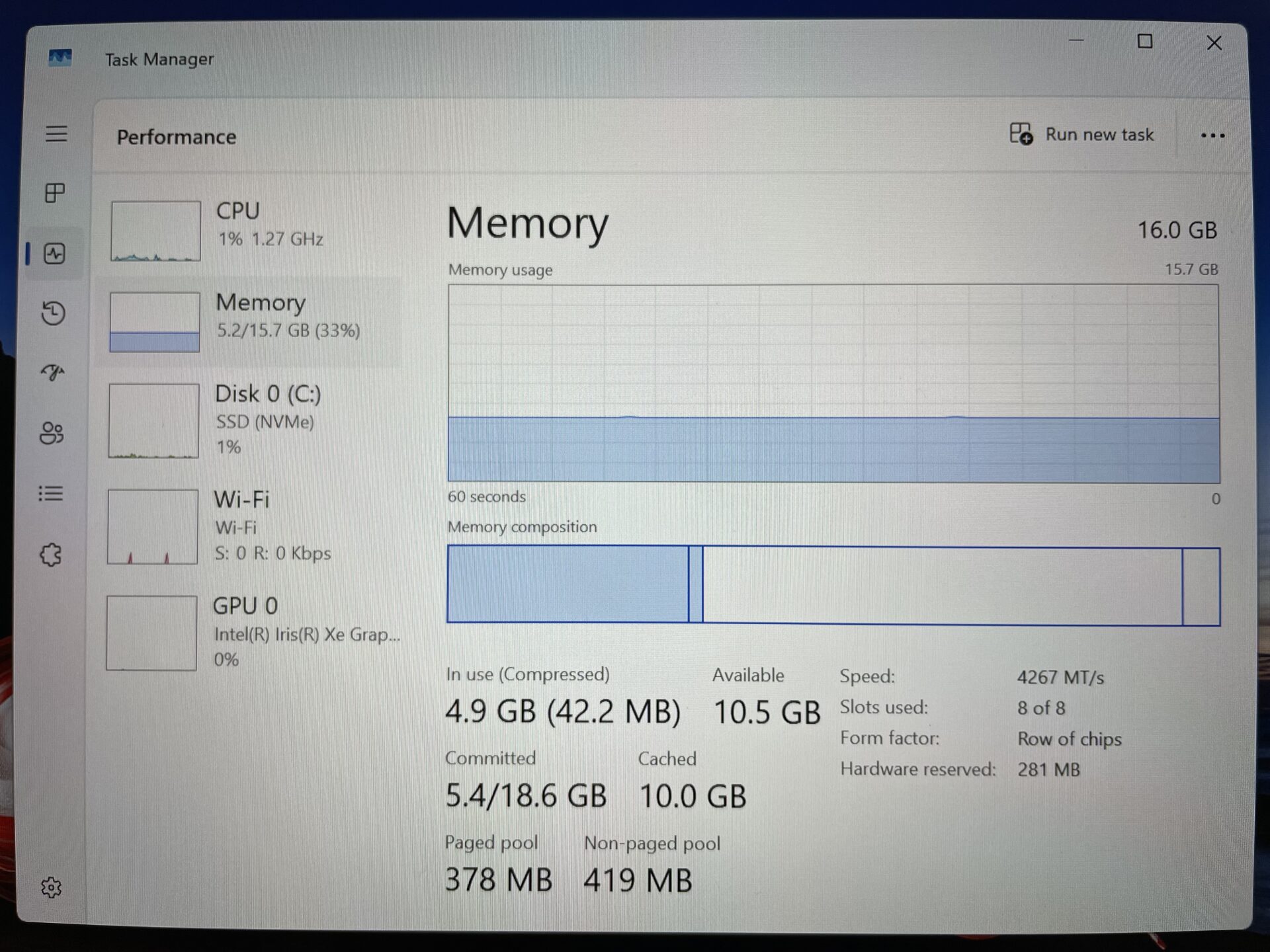
Task: Open the Startup apps page icon
Action: 53,373
